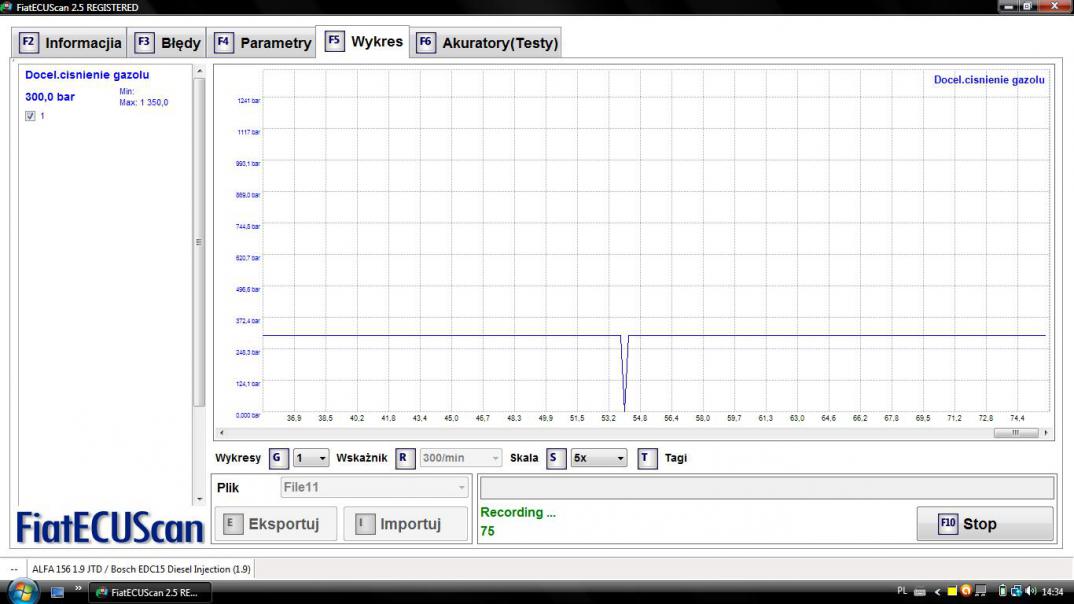The width and height of the screenshot is (1074, 604).
Task: Switch to the Informacja tab
Action: tap(71, 43)
